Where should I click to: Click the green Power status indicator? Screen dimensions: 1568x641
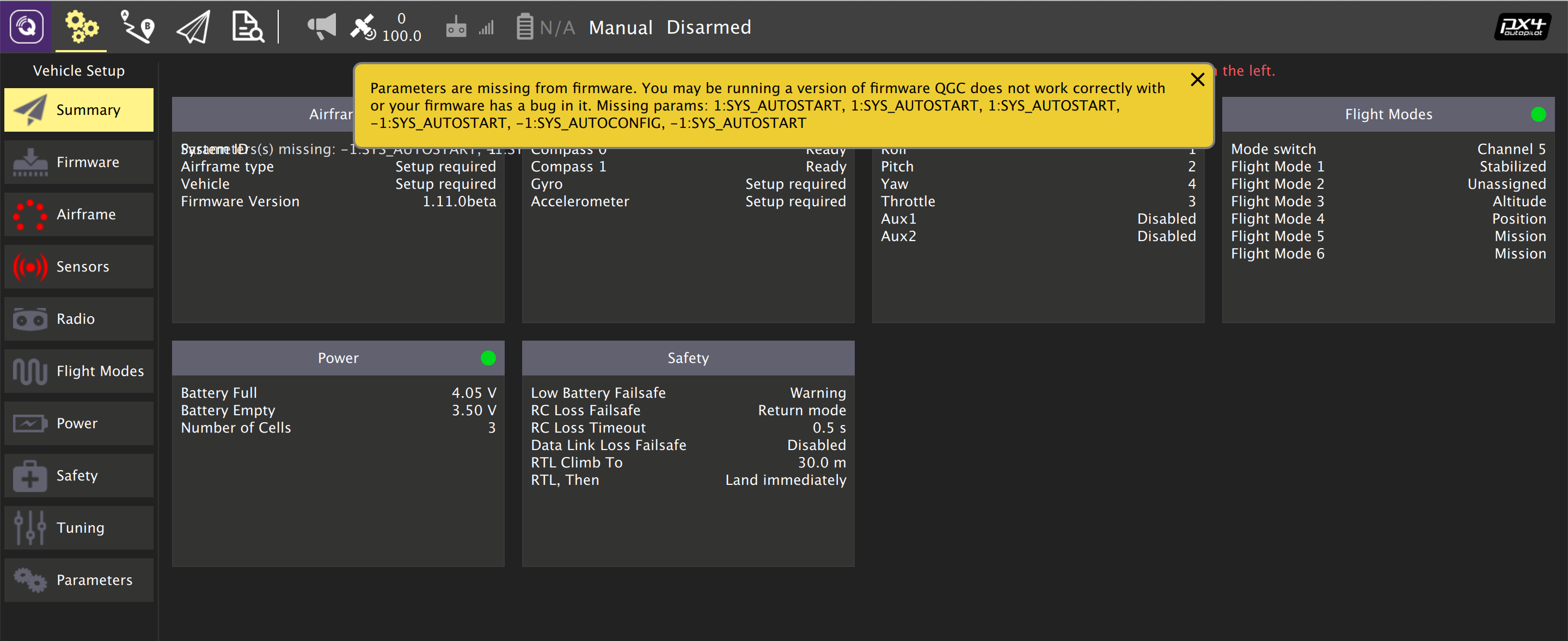(488, 358)
